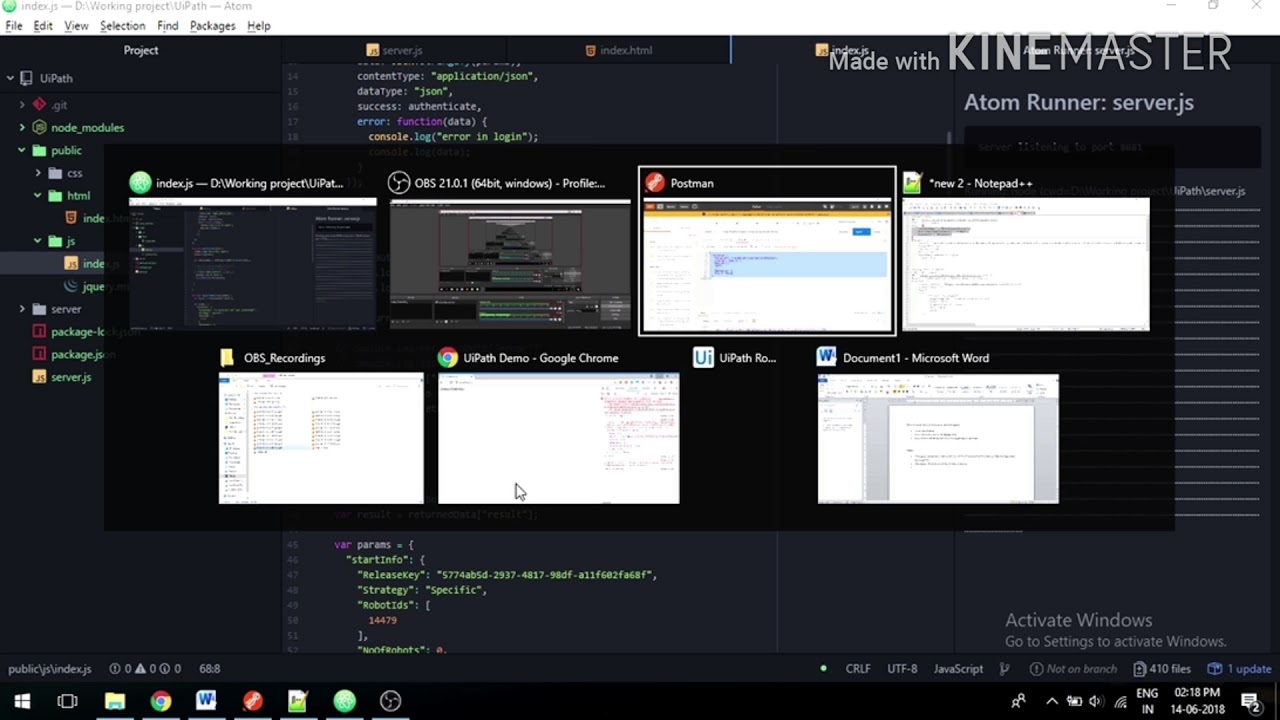Open Microsoft Word from the taskbar
This screenshot has width=1280, height=720.
coord(206,701)
